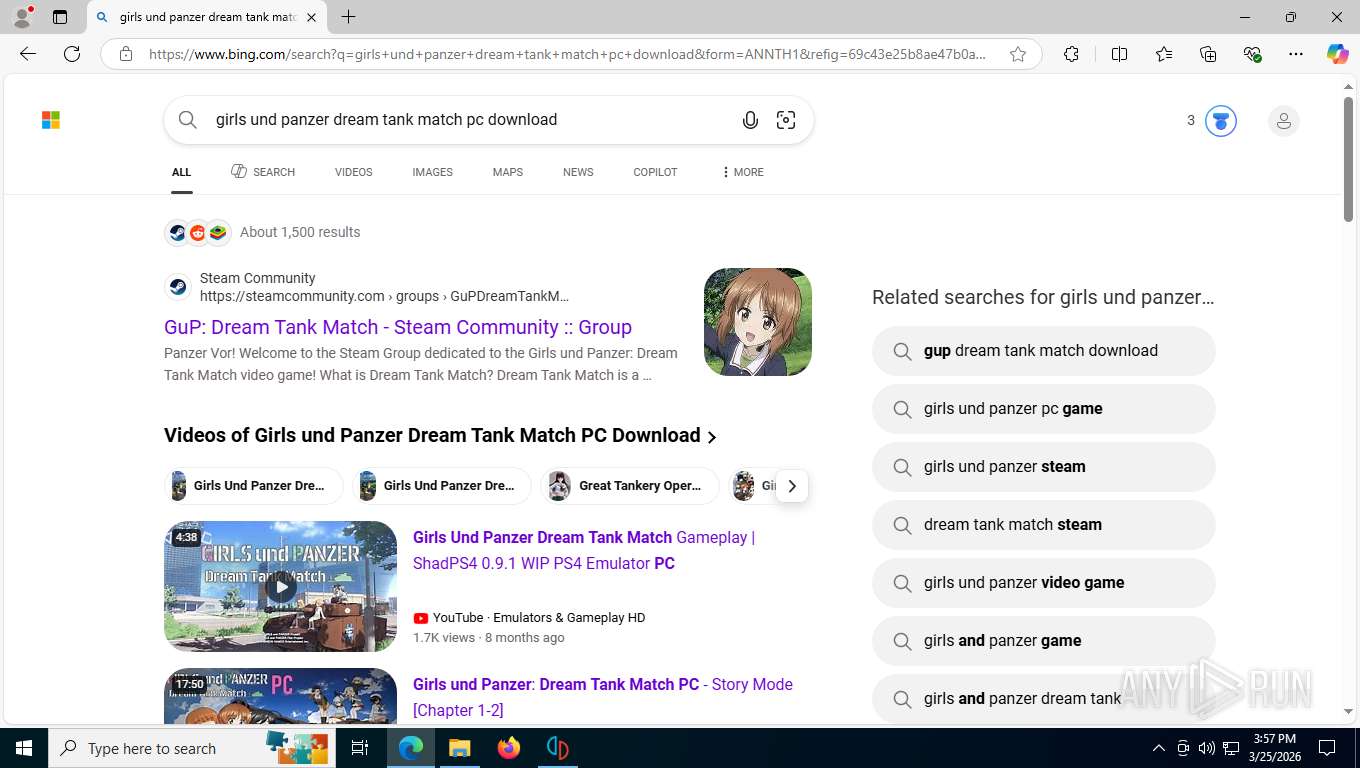Click the Windows taskbar search box

point(190,748)
